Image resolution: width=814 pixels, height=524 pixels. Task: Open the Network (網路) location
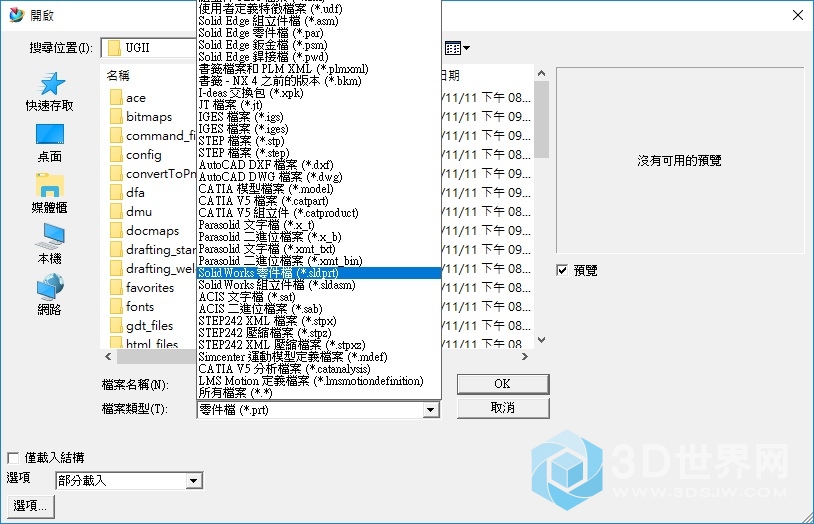50,294
